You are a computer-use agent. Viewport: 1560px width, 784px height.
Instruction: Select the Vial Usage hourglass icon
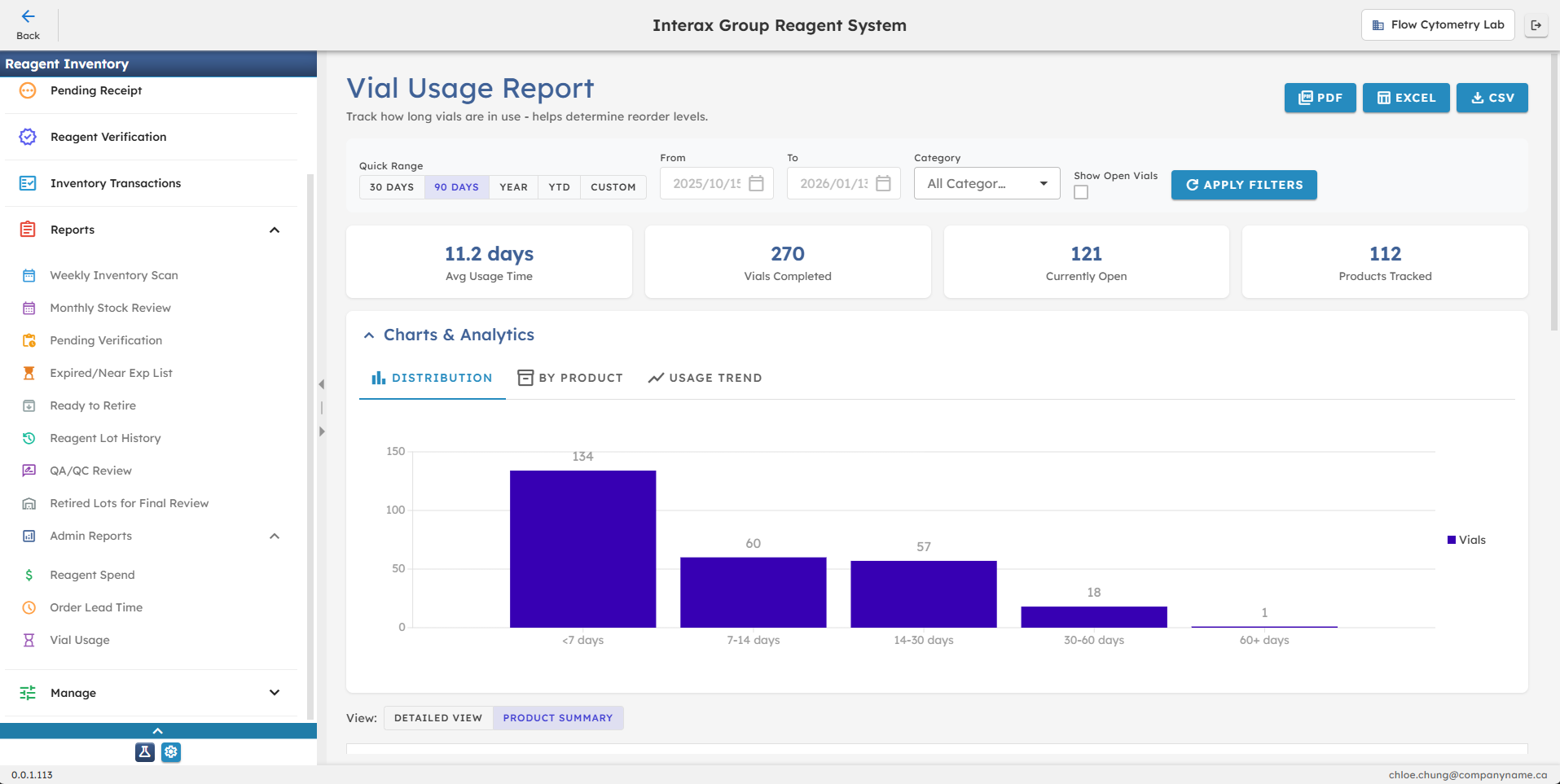28,640
